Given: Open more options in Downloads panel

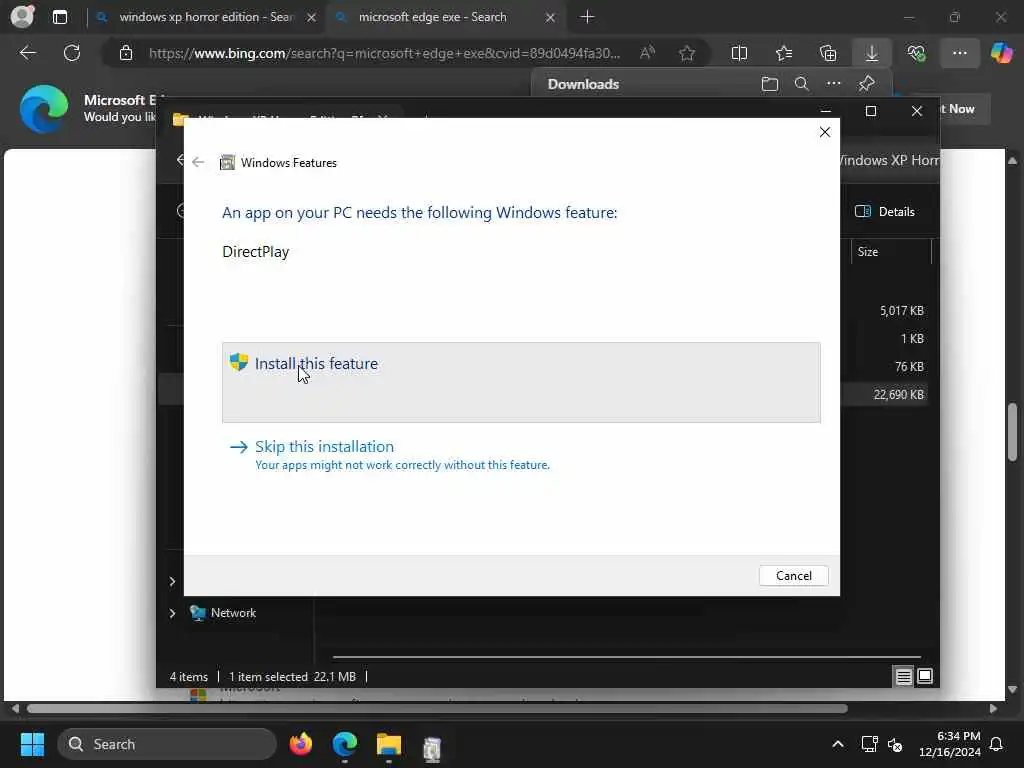Looking at the screenshot, I should pos(834,84).
